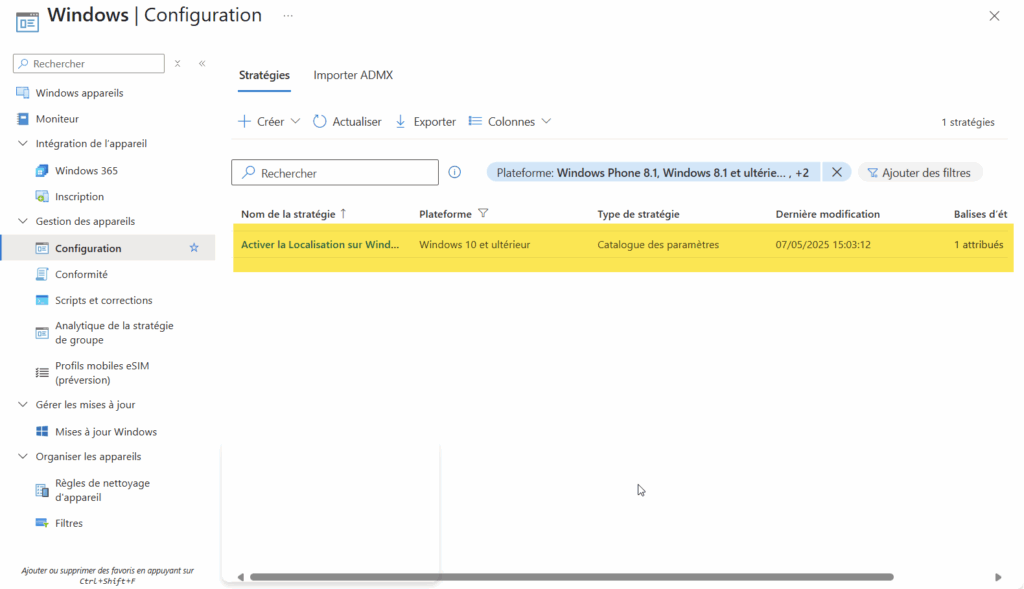The height and width of the screenshot is (589, 1024).
Task: Click the Plateforme filter pill
Action: tap(653, 172)
